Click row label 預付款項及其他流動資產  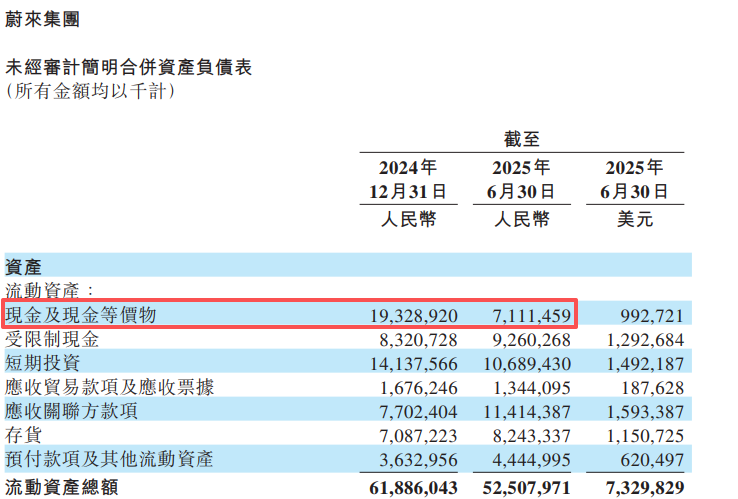coord(109,459)
